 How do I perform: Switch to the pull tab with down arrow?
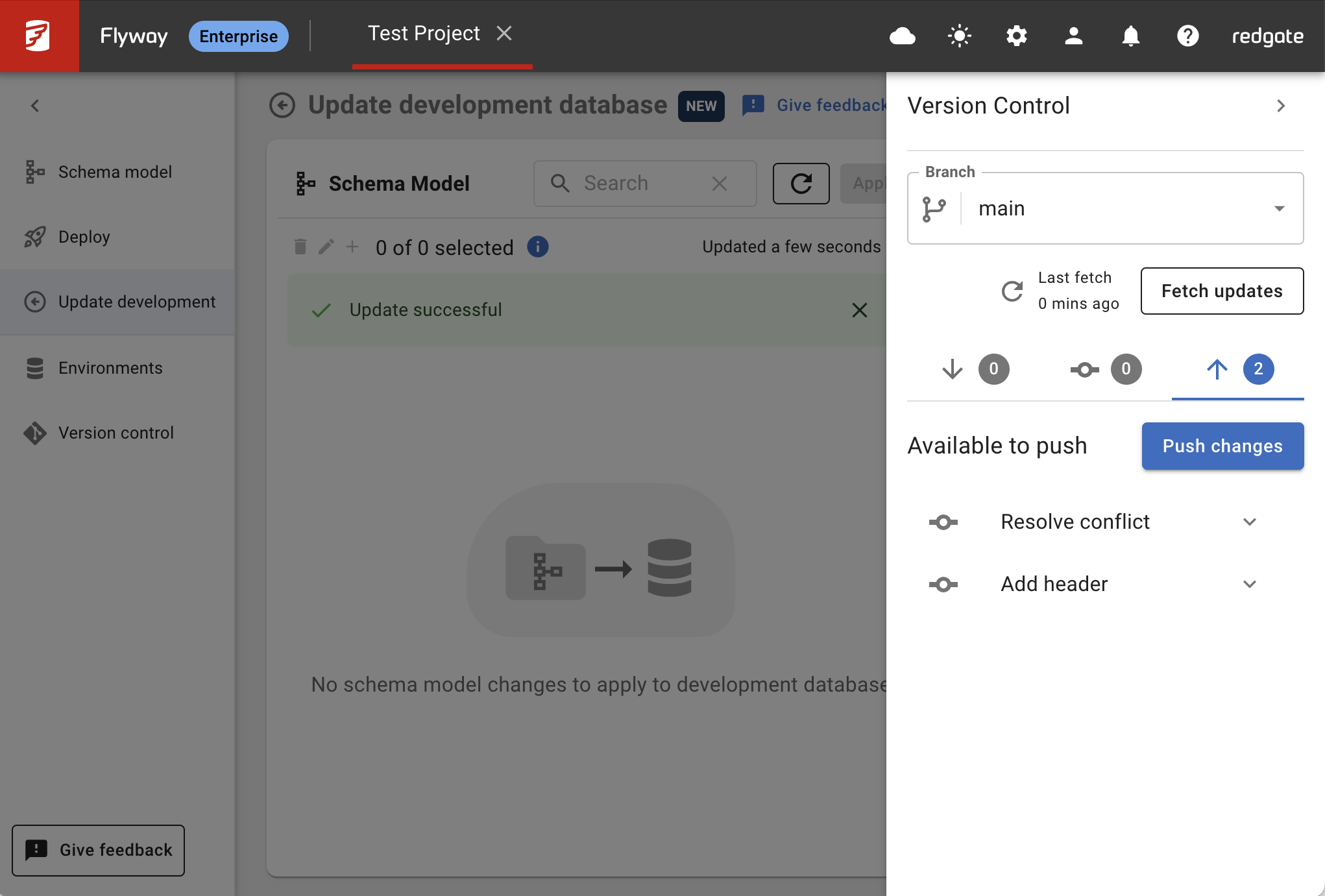click(x=973, y=369)
